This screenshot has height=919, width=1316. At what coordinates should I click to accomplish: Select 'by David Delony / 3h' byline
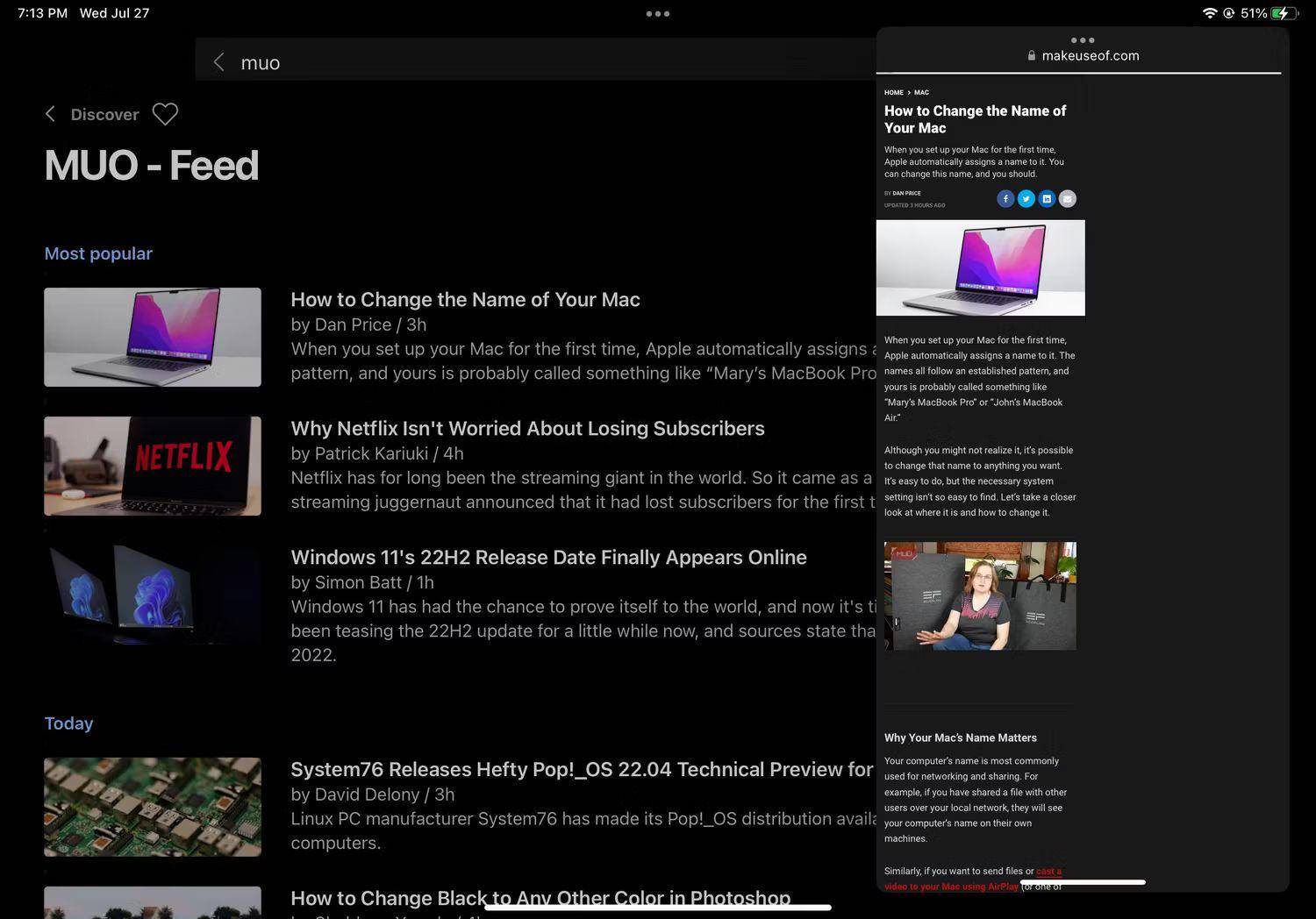coord(373,794)
